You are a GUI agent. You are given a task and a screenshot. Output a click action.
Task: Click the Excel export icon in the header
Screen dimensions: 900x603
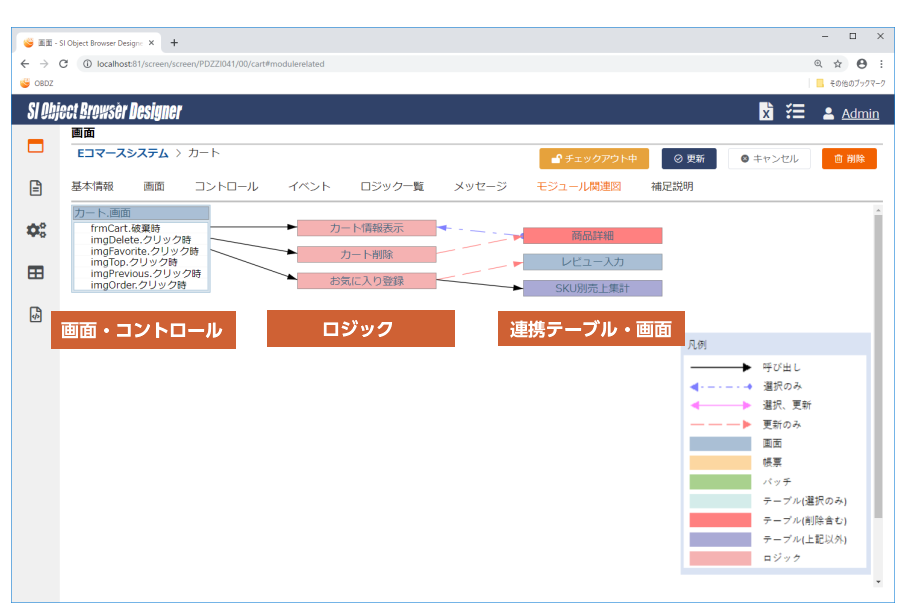click(x=766, y=112)
